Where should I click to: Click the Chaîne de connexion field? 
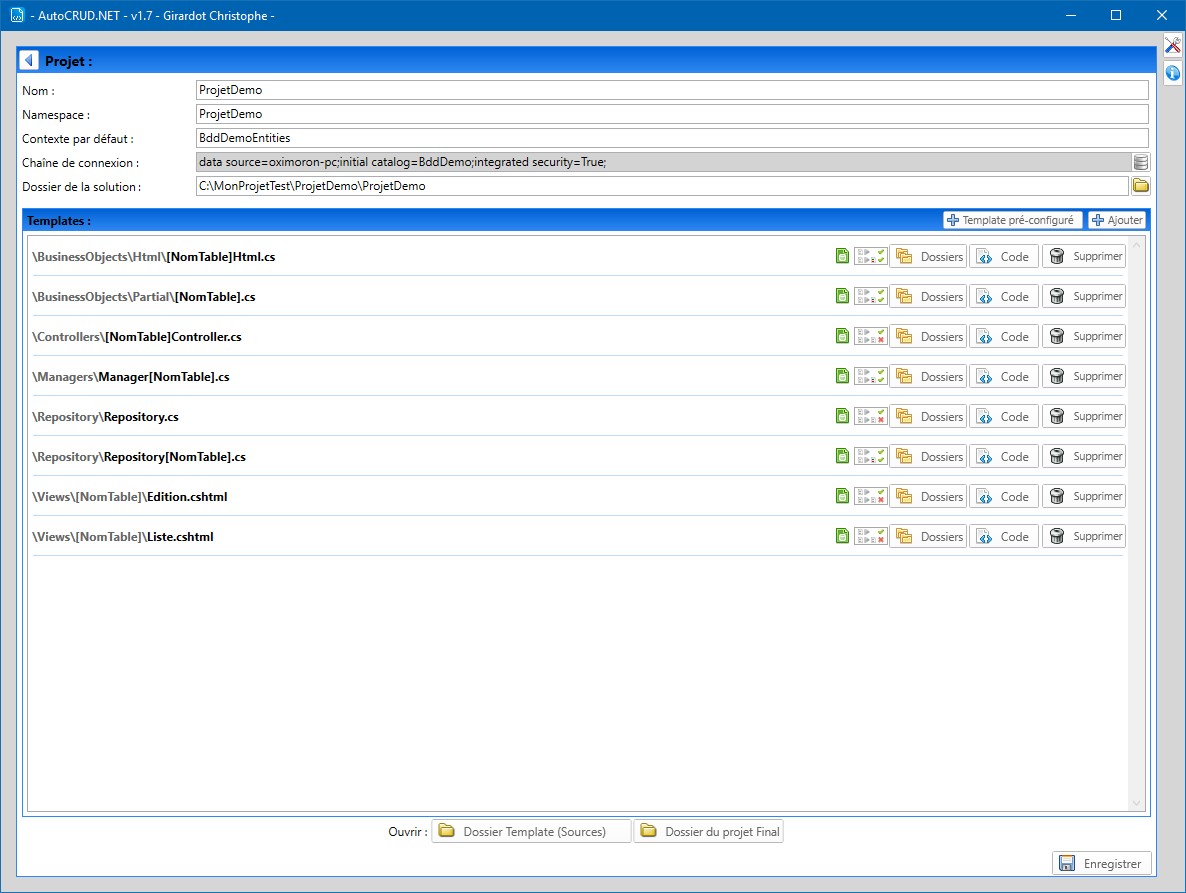(x=663, y=163)
